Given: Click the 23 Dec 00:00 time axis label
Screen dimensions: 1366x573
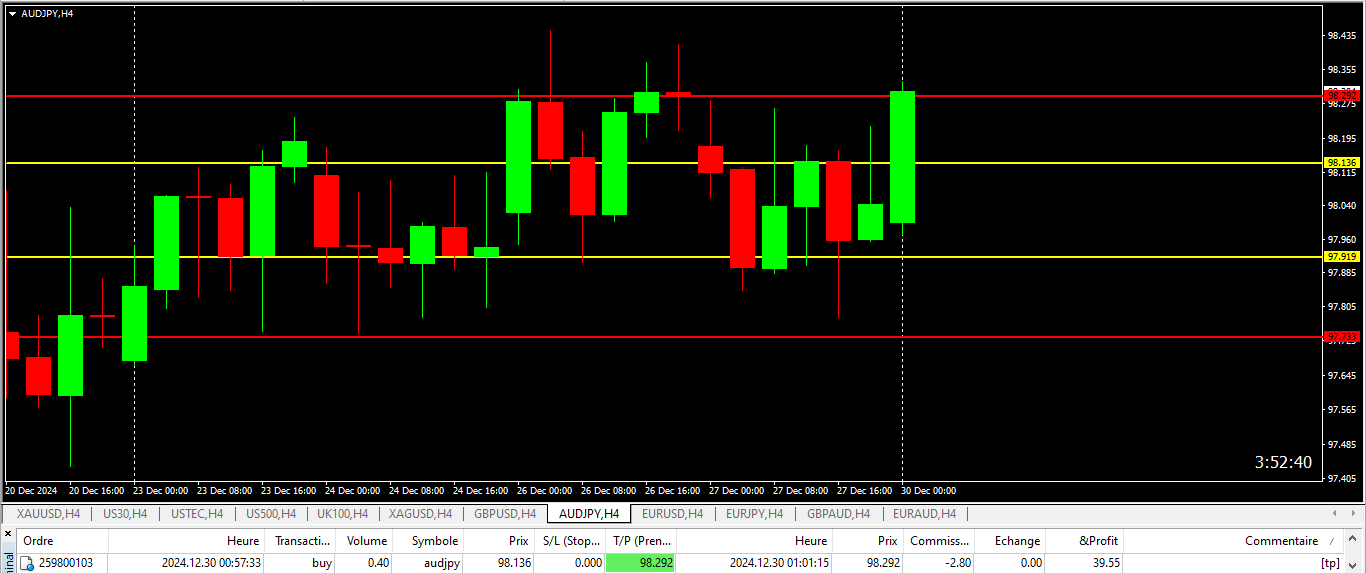Looking at the screenshot, I should click(x=161, y=491).
